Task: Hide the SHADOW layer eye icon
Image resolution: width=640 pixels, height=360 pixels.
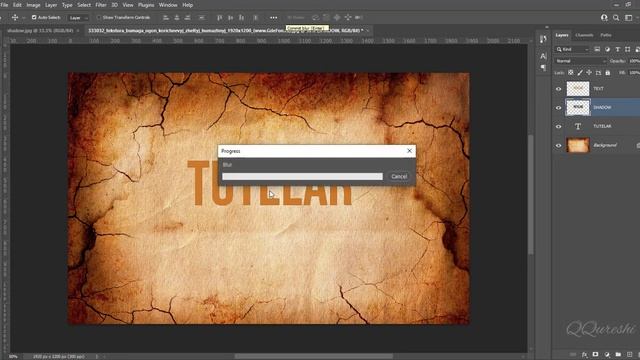Action: [x=558, y=108]
